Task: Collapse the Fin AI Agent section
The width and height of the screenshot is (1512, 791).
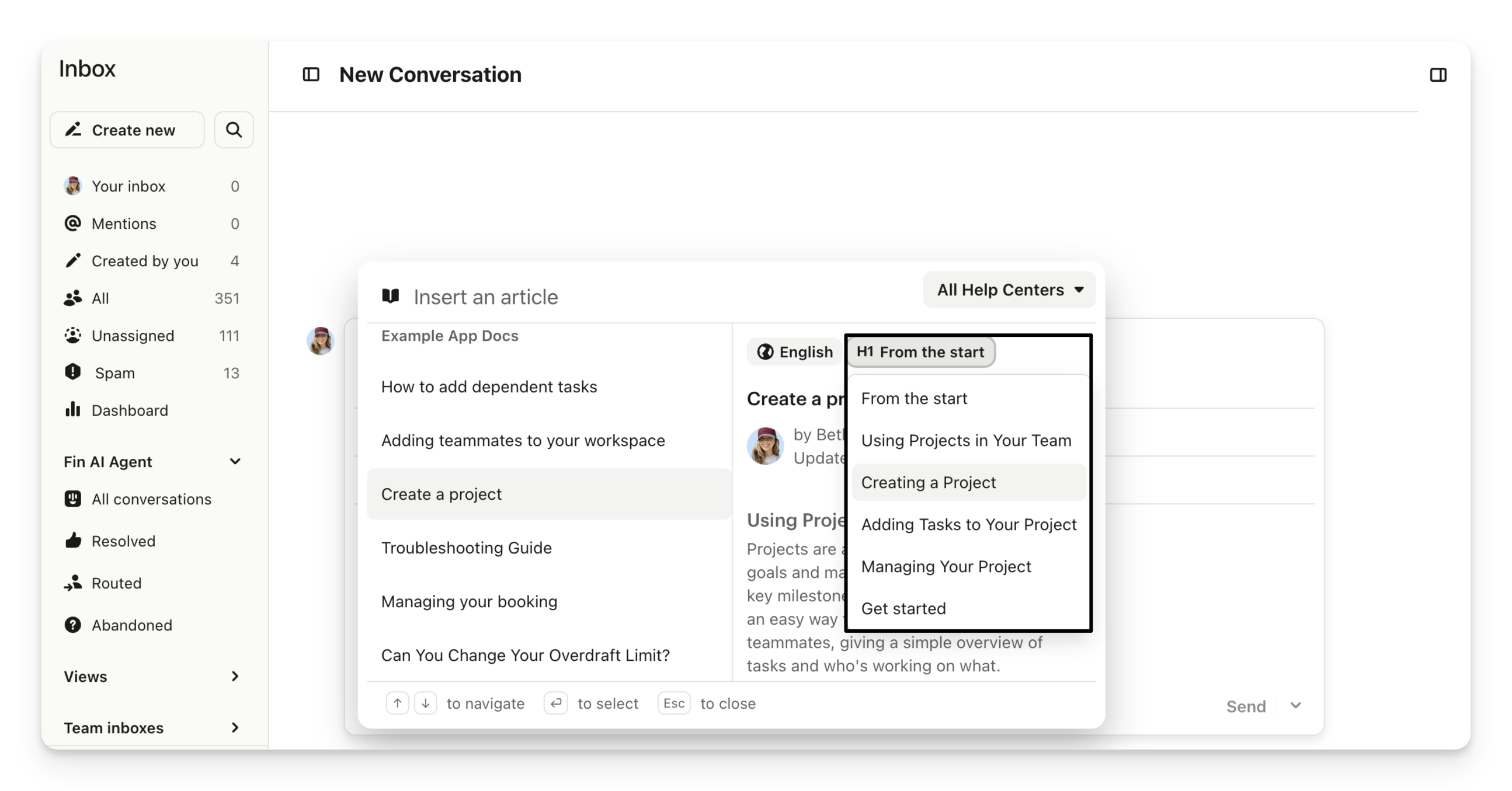Action: [235, 462]
